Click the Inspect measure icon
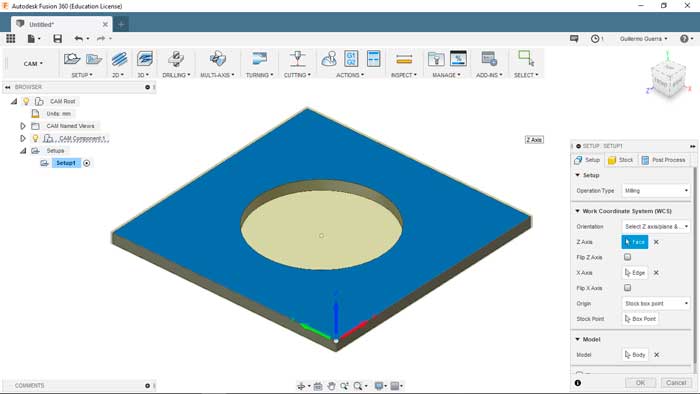Image resolution: width=700 pixels, height=394 pixels. [404, 59]
